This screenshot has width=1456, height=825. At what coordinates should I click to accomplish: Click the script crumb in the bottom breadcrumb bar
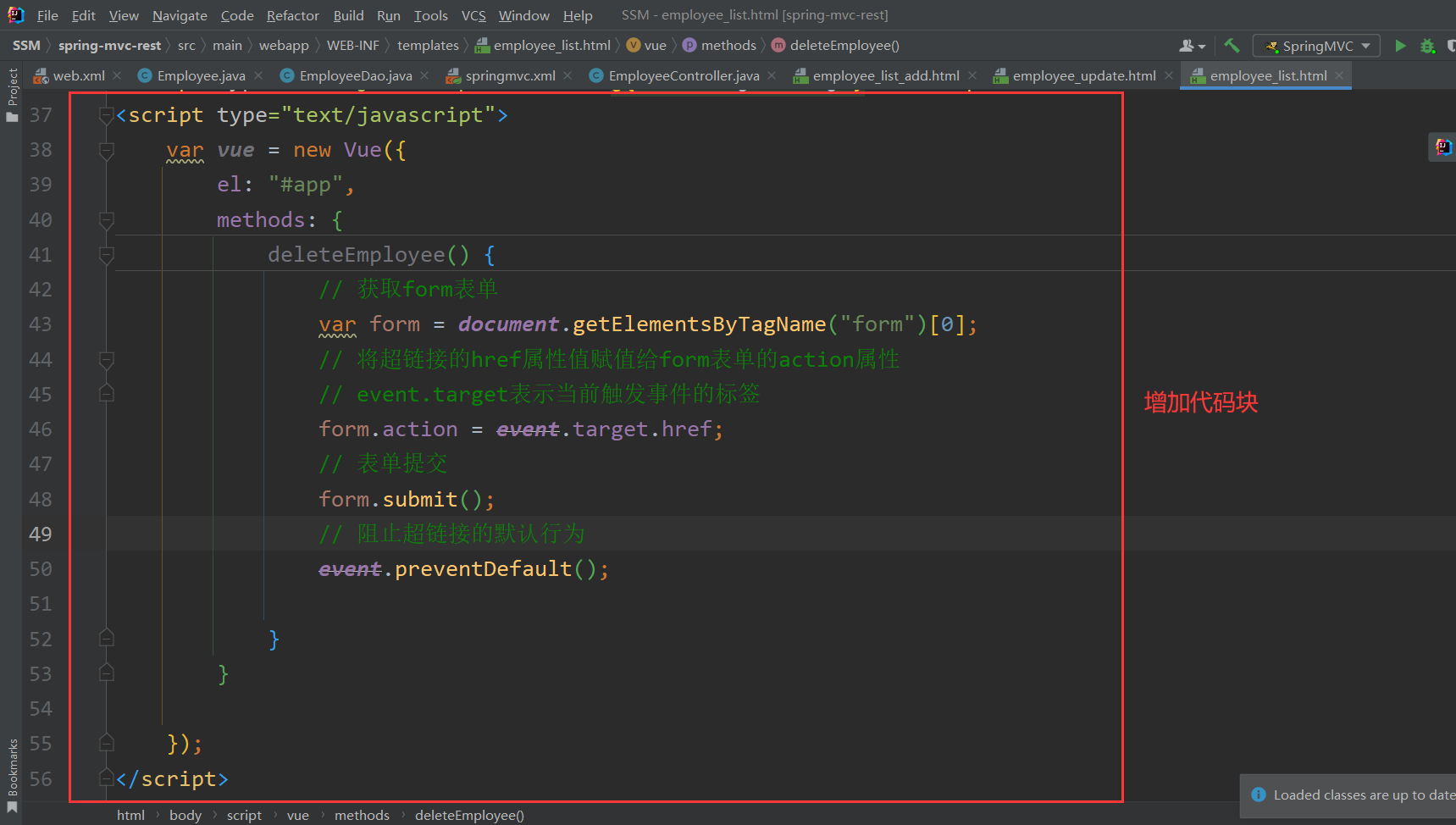click(x=244, y=815)
